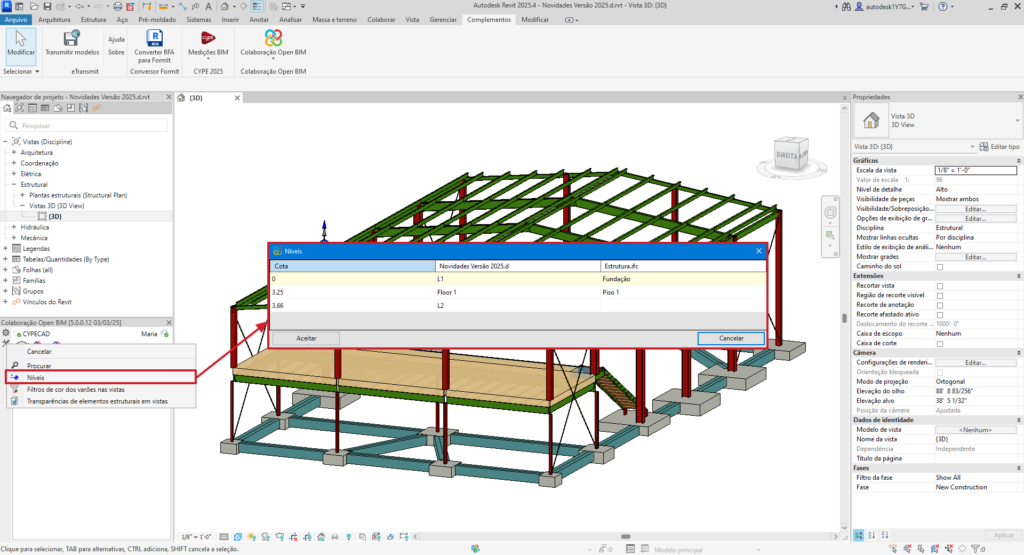Expand the Arquitetura views node
The height and width of the screenshot is (555, 1024).
[14, 152]
